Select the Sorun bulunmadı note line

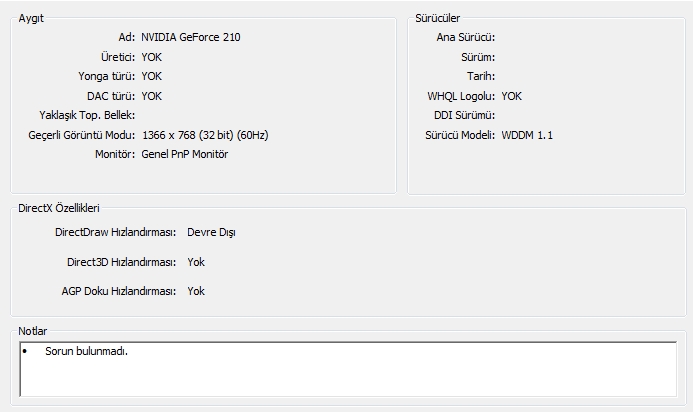point(86,351)
